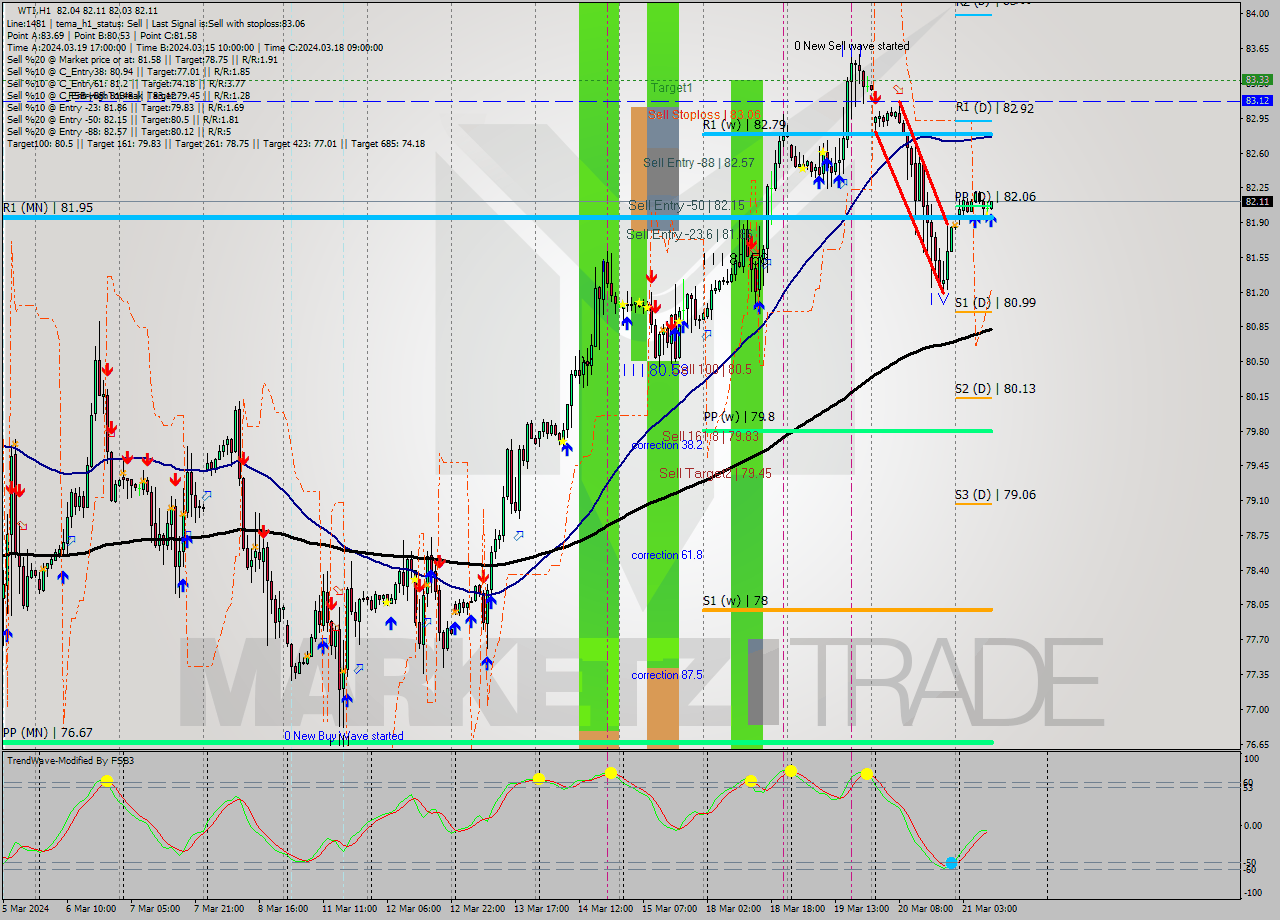This screenshot has width=1280, height=920.
Task: Click the 'PP (w) | 79.8' weekly pivot label
Action: (x=738, y=417)
